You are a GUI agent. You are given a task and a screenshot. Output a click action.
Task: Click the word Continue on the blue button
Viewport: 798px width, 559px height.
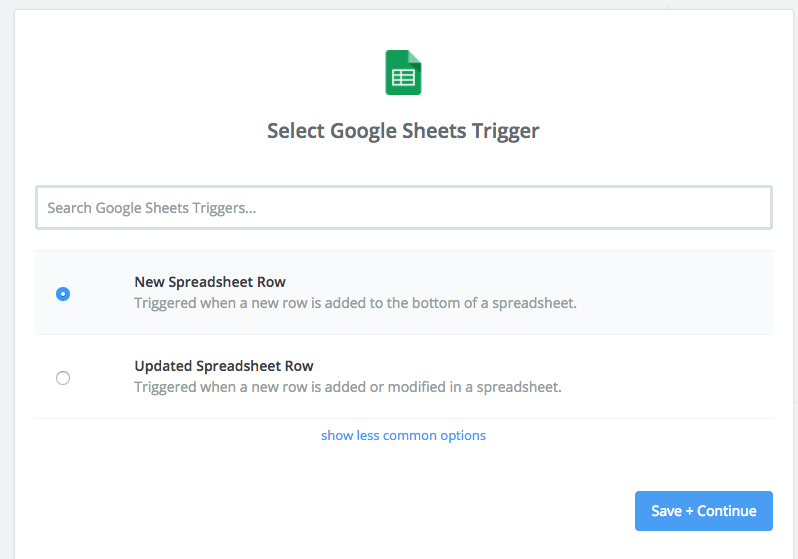726,511
